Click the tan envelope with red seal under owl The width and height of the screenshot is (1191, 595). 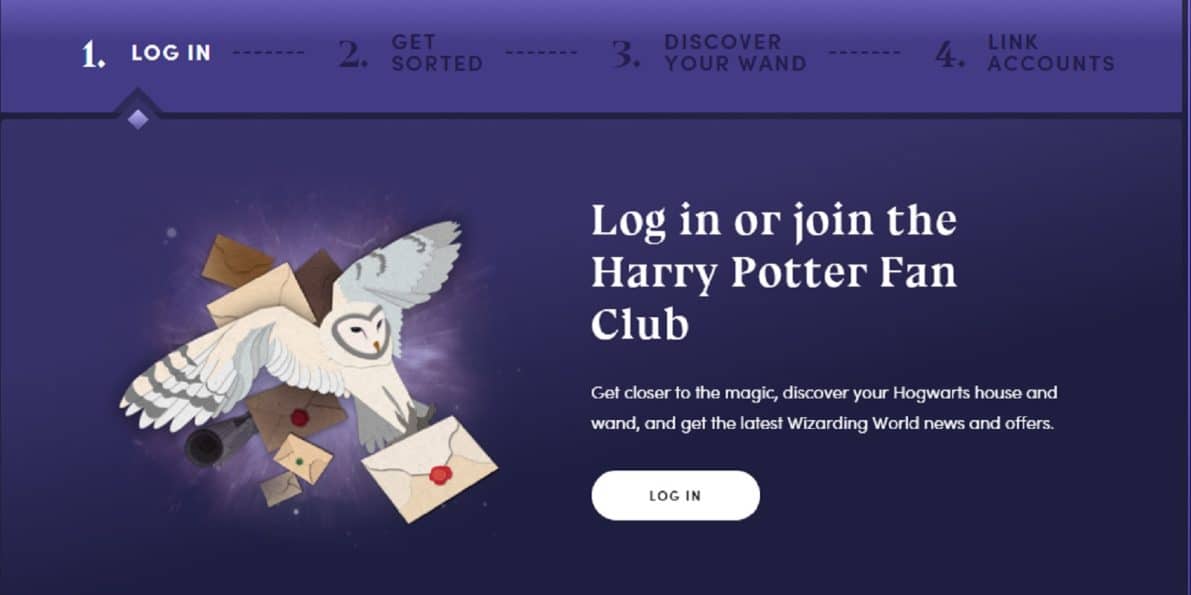296,416
